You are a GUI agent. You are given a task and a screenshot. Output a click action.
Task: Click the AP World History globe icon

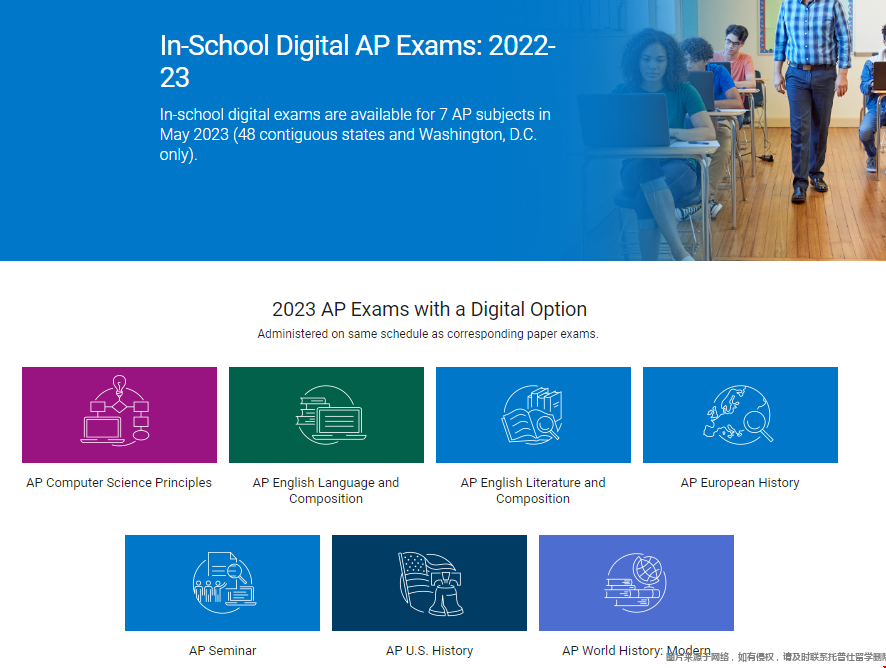[x=636, y=582]
